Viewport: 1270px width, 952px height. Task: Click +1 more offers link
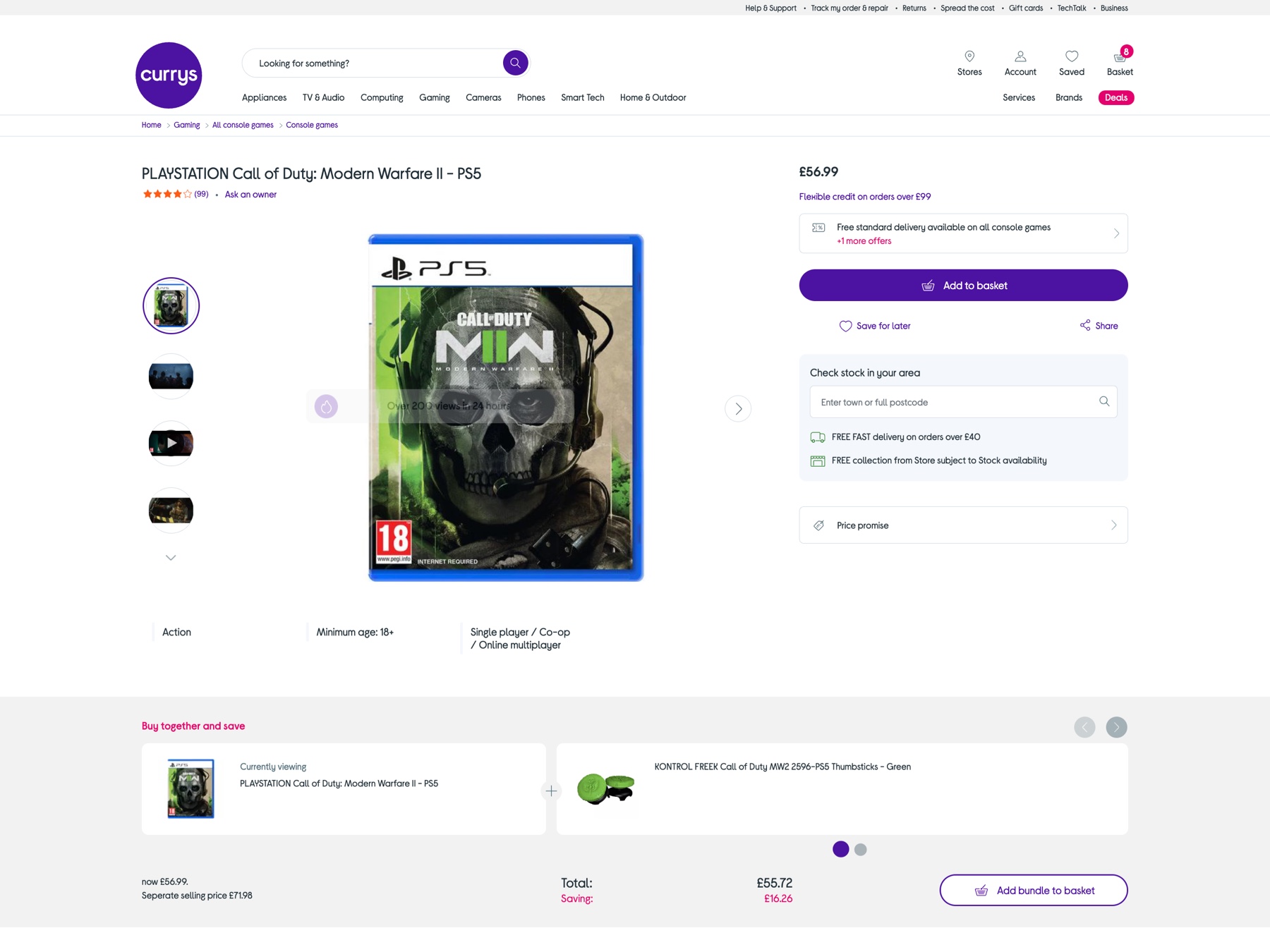coord(864,241)
